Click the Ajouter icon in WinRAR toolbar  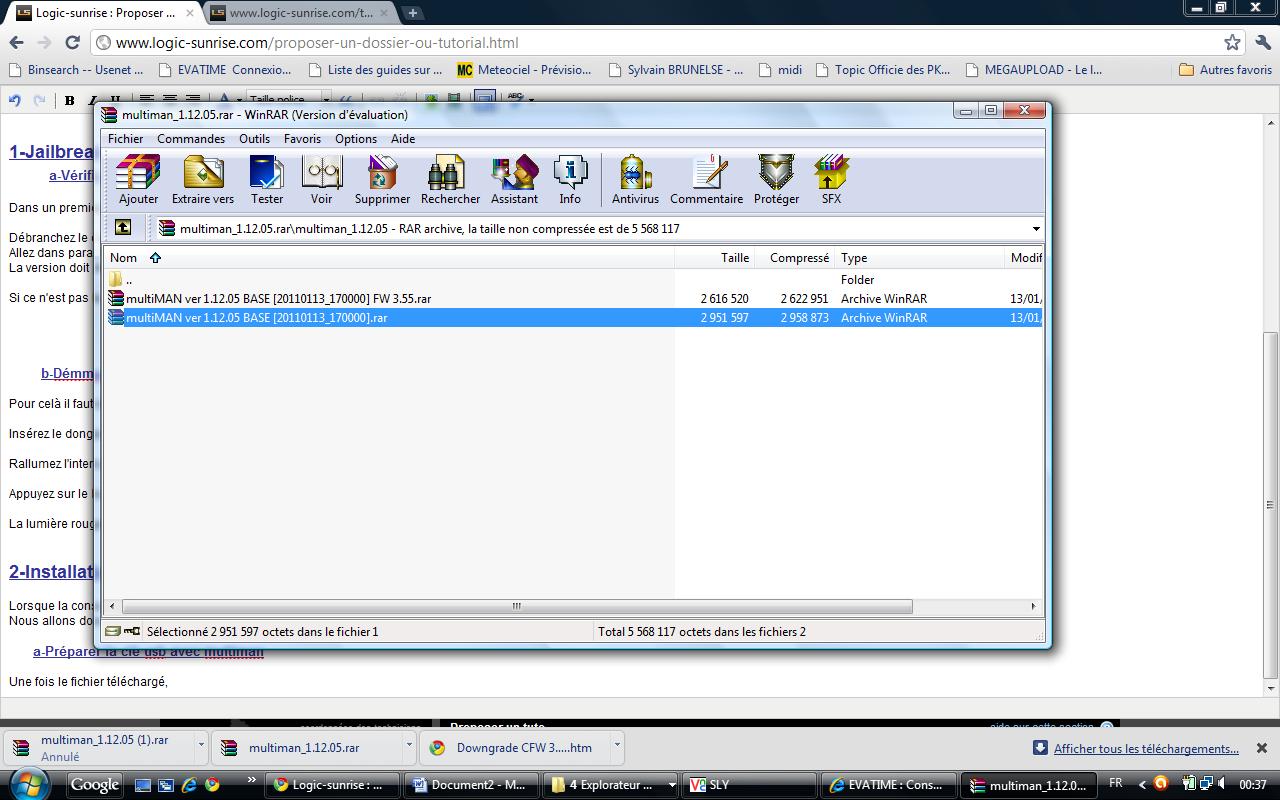(x=138, y=180)
